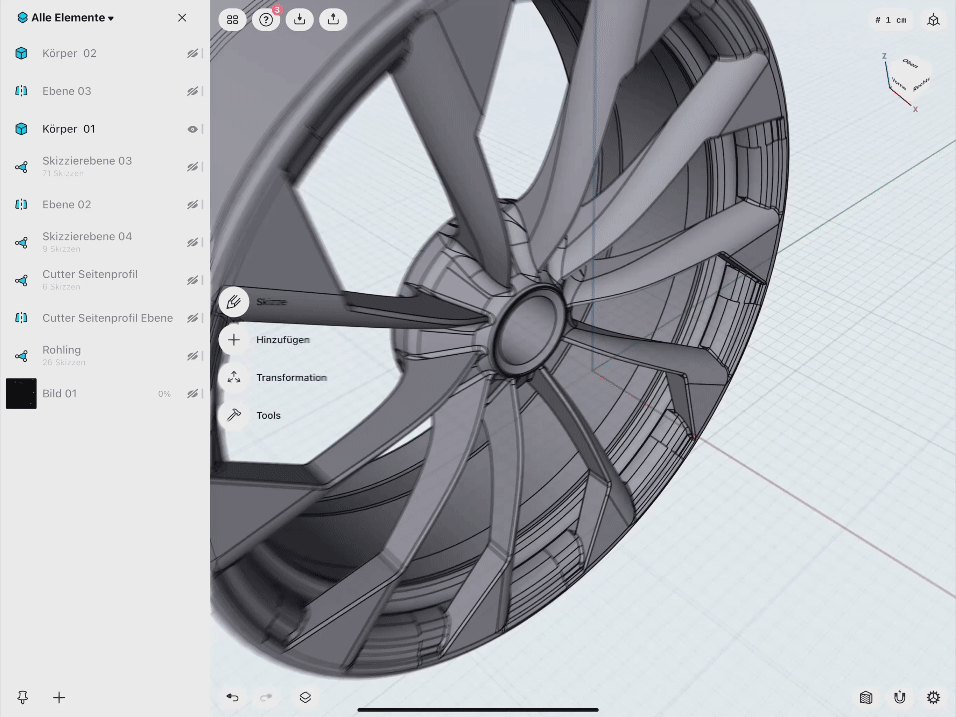
Task: Select the Rohling text label
Action: click(x=62, y=350)
